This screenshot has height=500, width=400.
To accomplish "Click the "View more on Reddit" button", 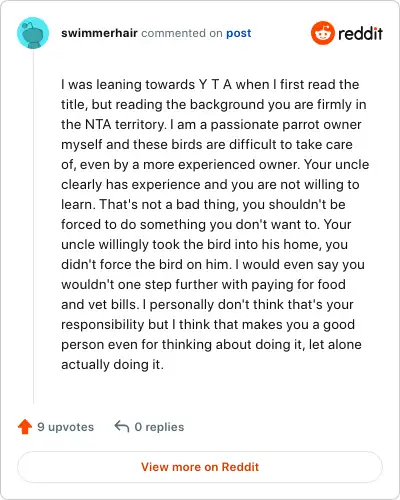I will [x=200, y=467].
